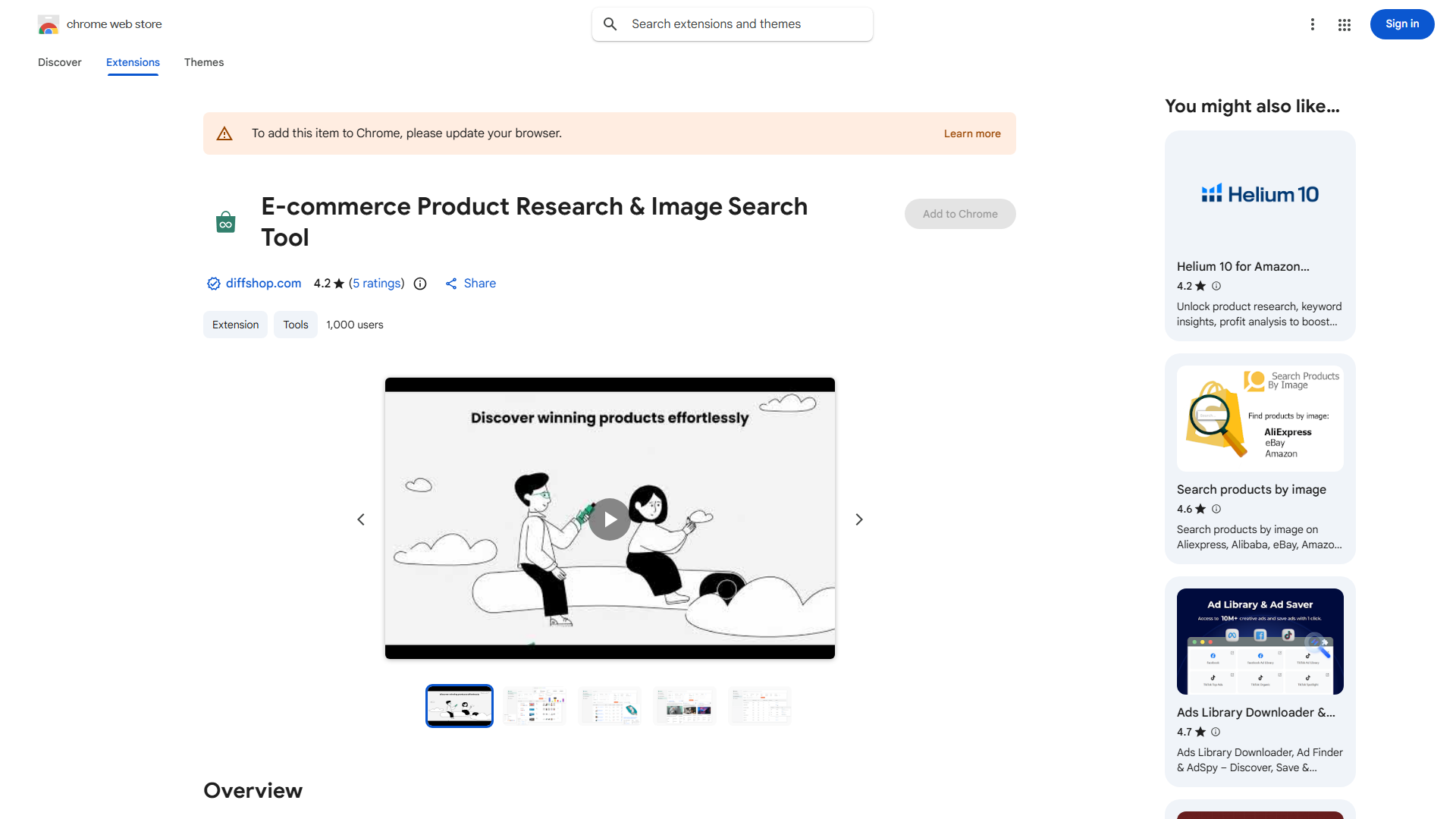Open the diffshop.com publisher link
This screenshot has height=819, width=1456.
pyautogui.click(x=263, y=283)
